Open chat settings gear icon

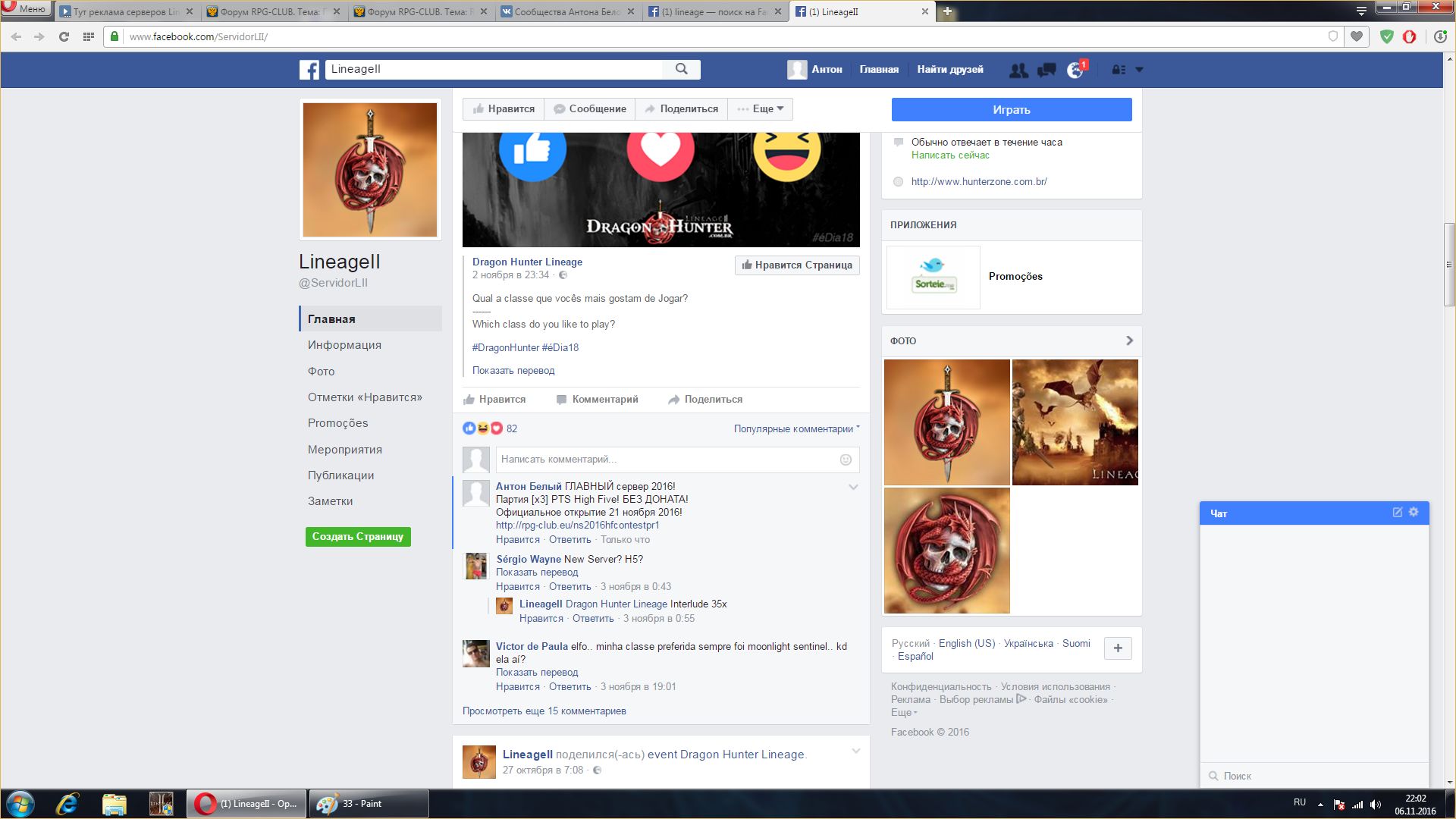(x=1414, y=513)
